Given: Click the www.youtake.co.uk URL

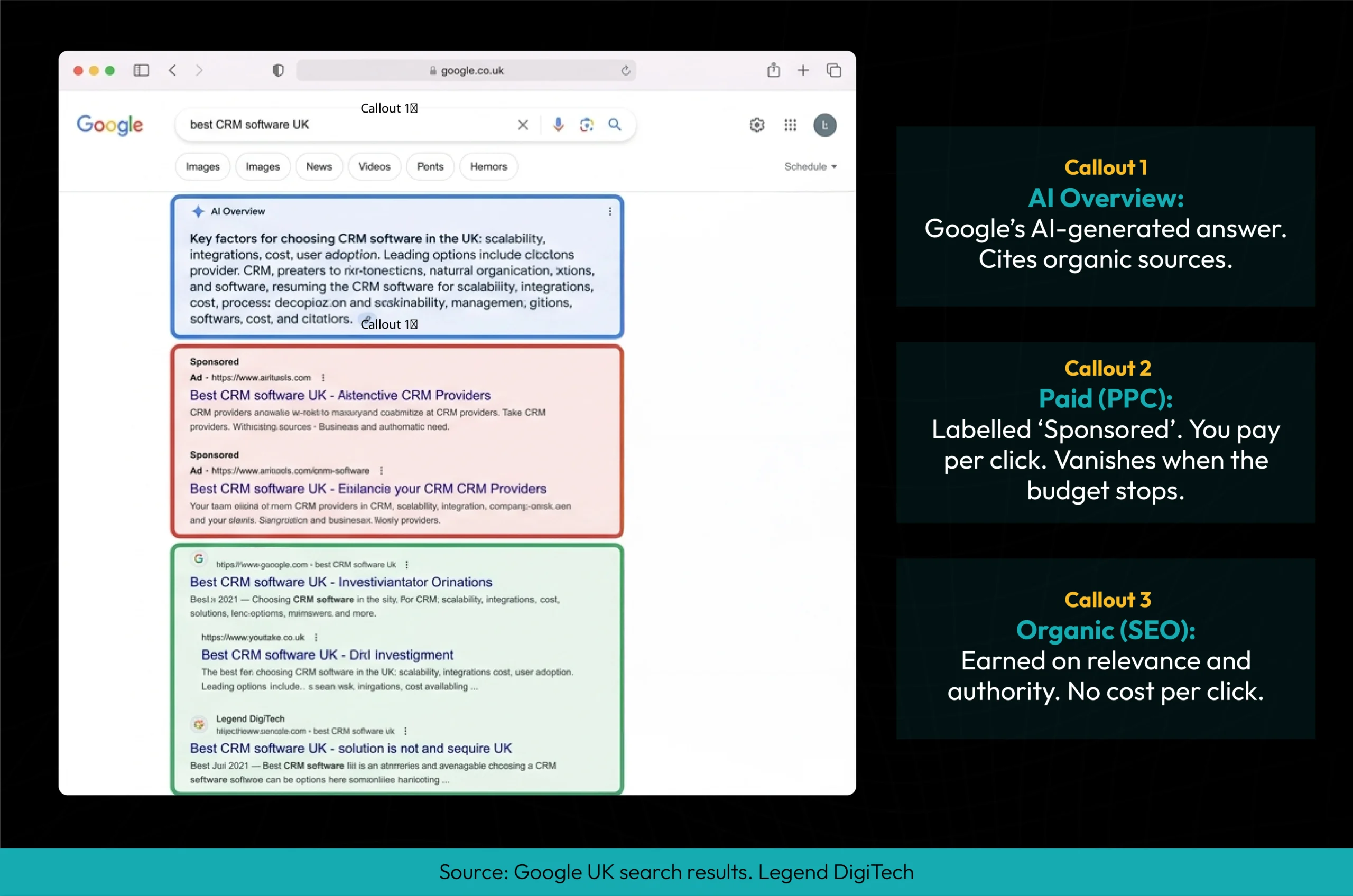Looking at the screenshot, I should coord(253,638).
